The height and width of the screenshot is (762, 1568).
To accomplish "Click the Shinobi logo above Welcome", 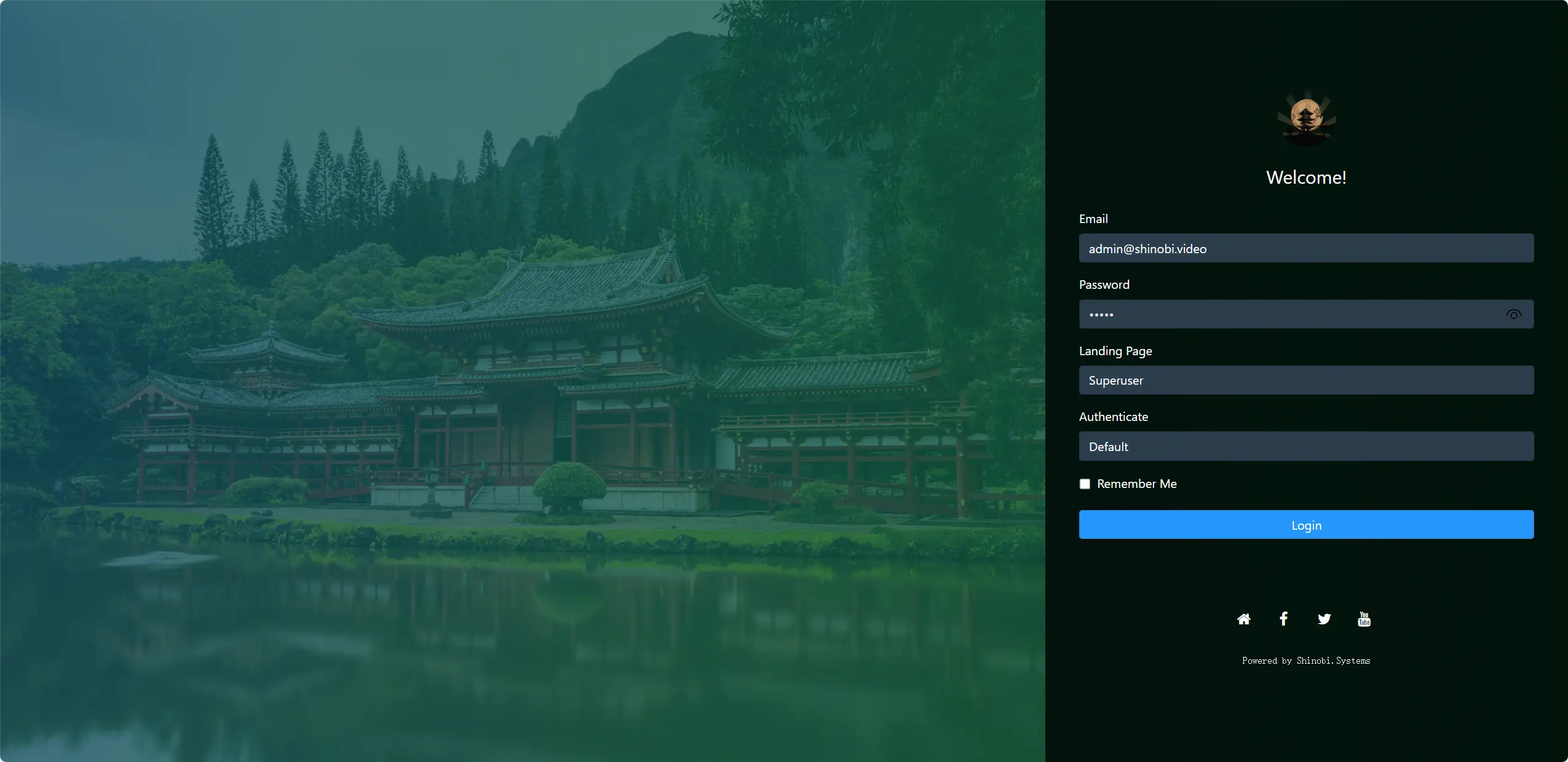I will [1306, 119].
